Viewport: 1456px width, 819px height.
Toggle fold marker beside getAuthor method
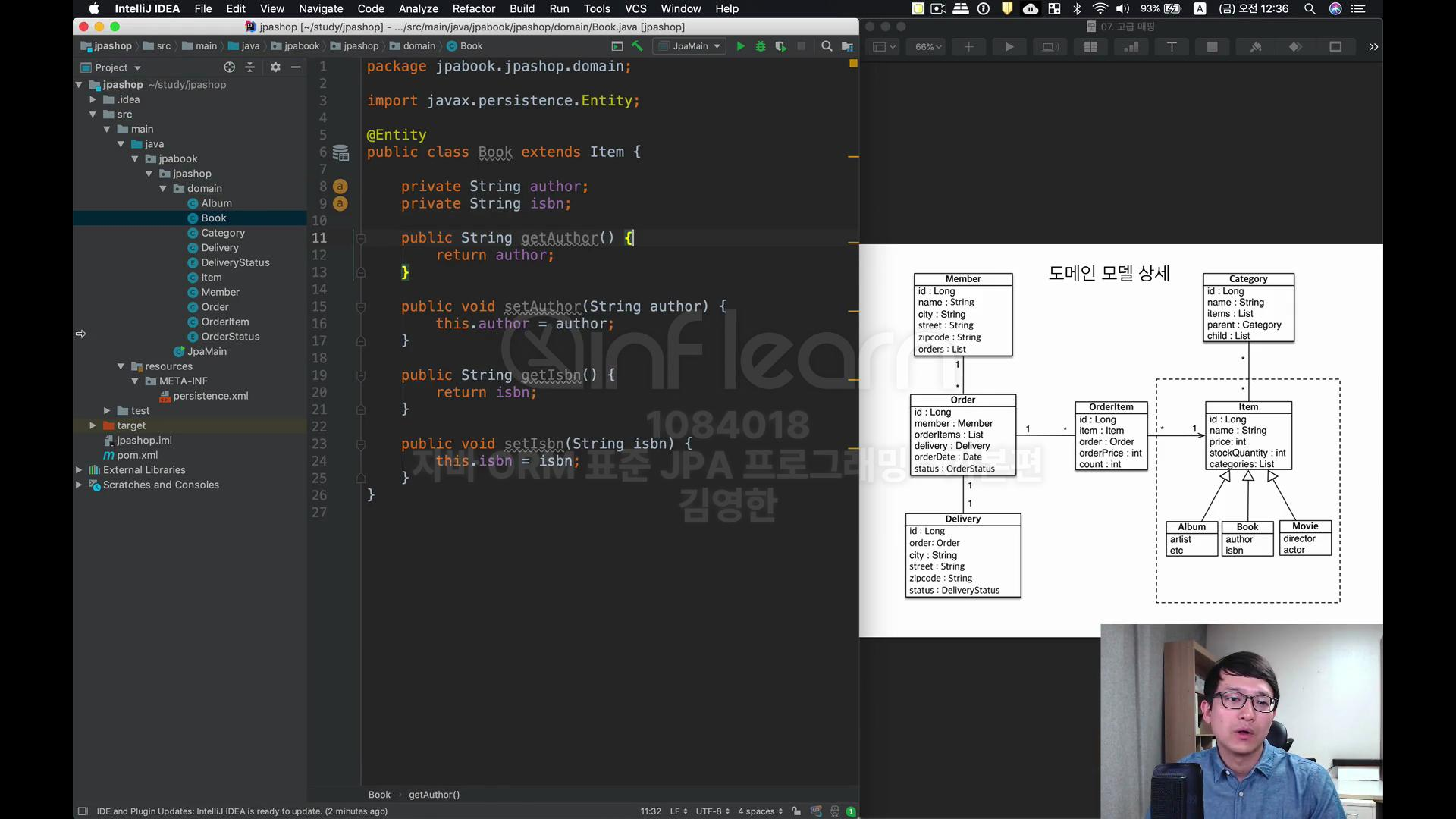click(x=361, y=238)
